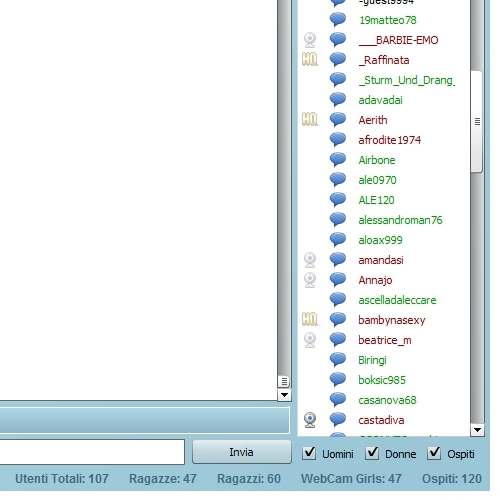Uncheck the Donne filter checkbox
This screenshot has width=500, height=500.
372,453
